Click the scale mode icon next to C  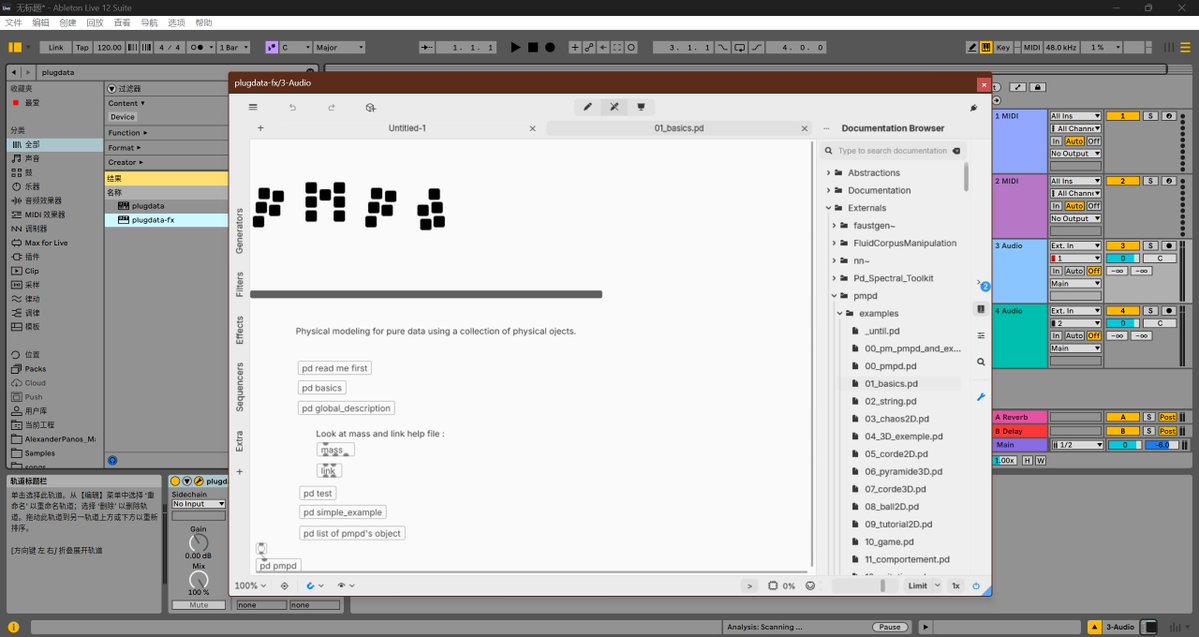click(271, 47)
